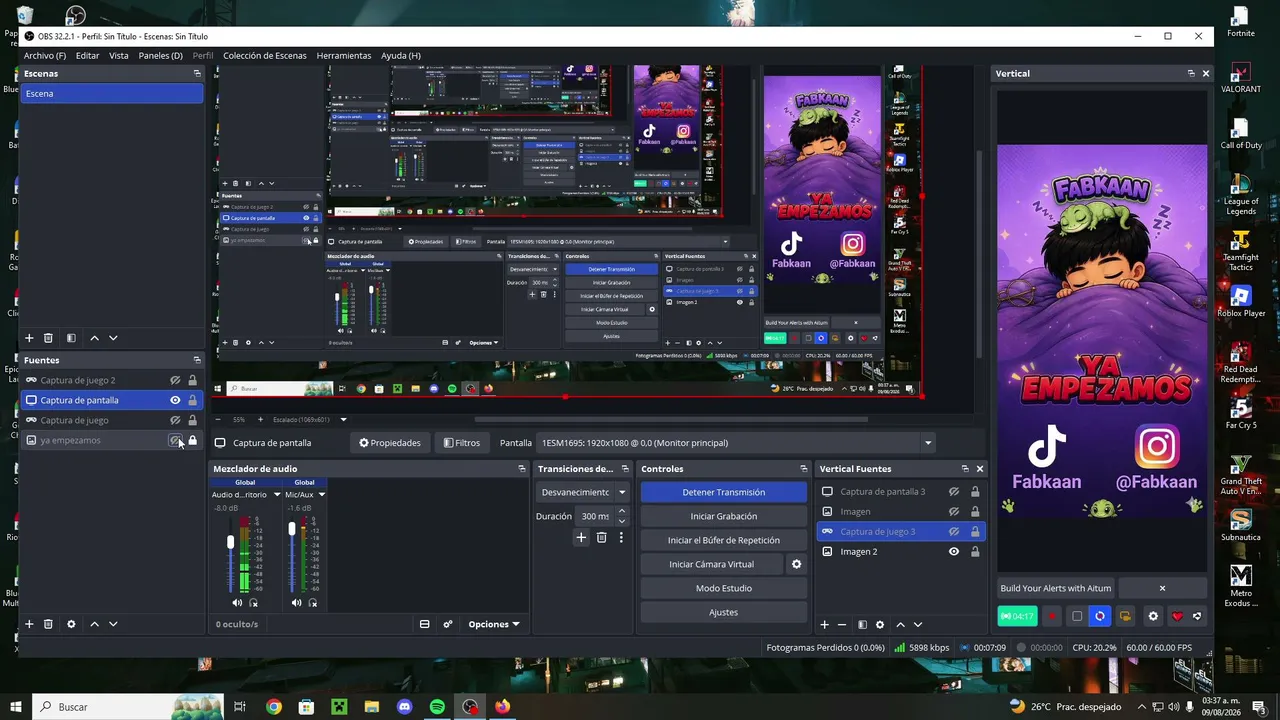Toggle visibility of Captura de juego 2
This screenshot has height=720, width=1280.
pos(175,380)
